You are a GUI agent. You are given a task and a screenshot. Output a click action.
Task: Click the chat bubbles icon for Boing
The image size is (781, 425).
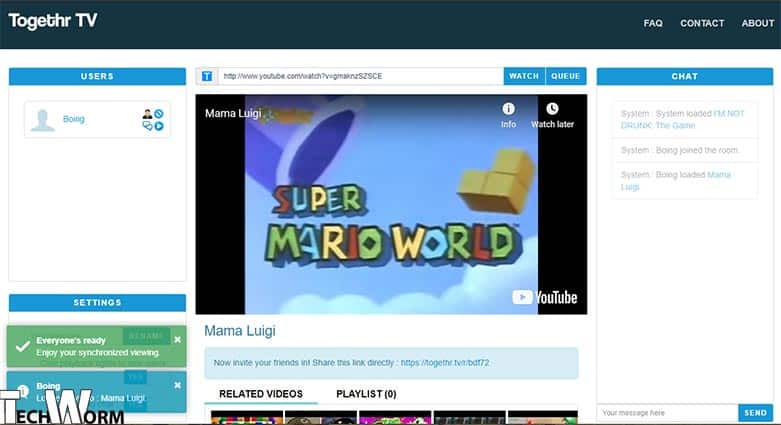(147, 126)
